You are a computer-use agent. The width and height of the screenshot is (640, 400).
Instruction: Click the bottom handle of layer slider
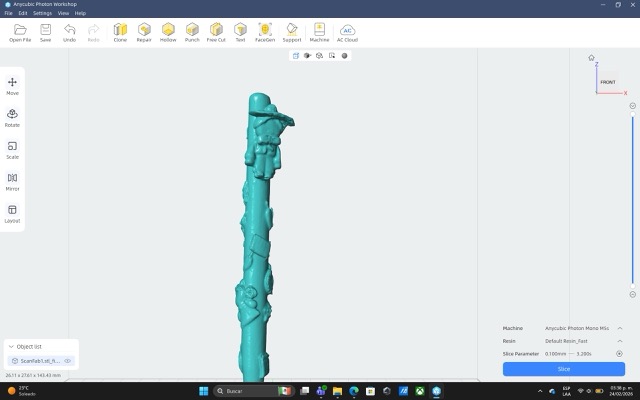click(633, 286)
